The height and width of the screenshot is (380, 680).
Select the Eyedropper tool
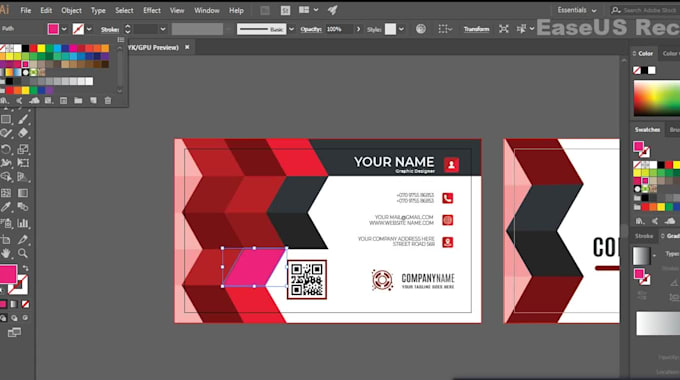6,207
